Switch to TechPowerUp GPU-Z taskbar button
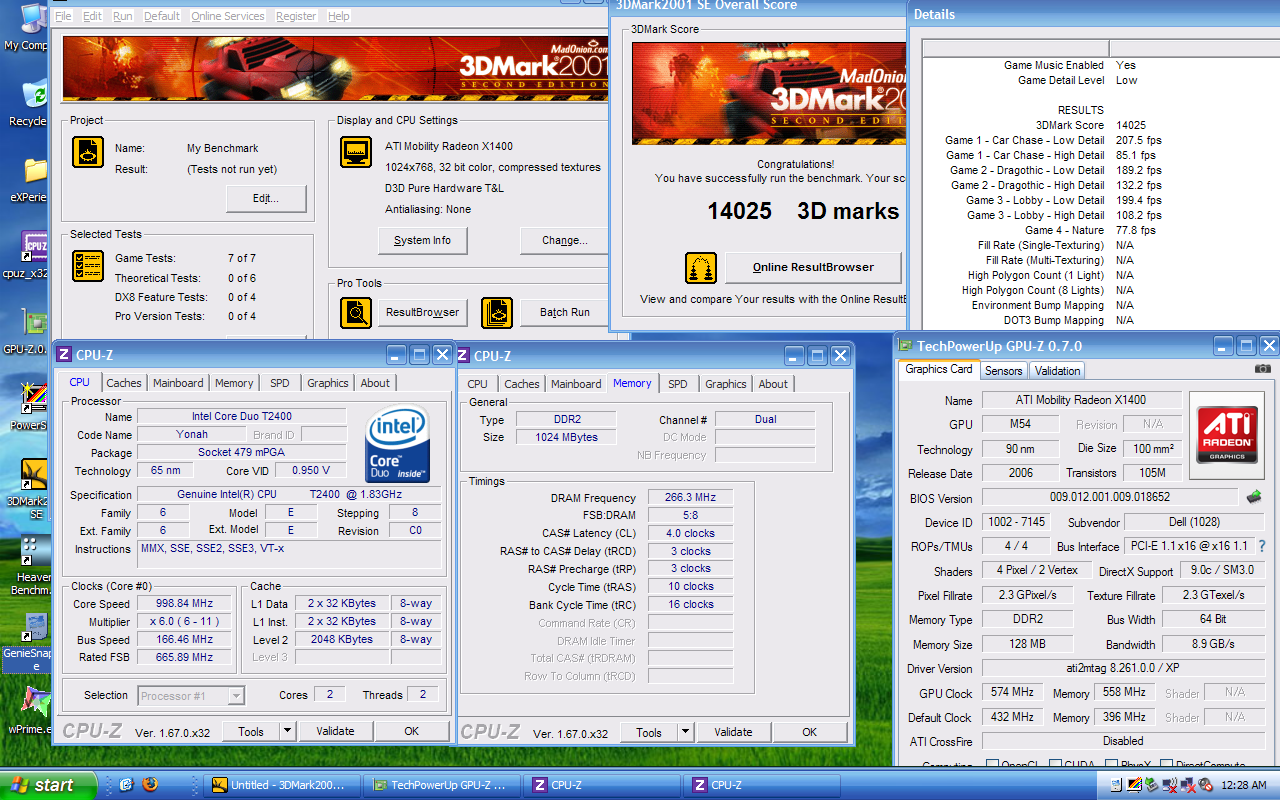 443,785
